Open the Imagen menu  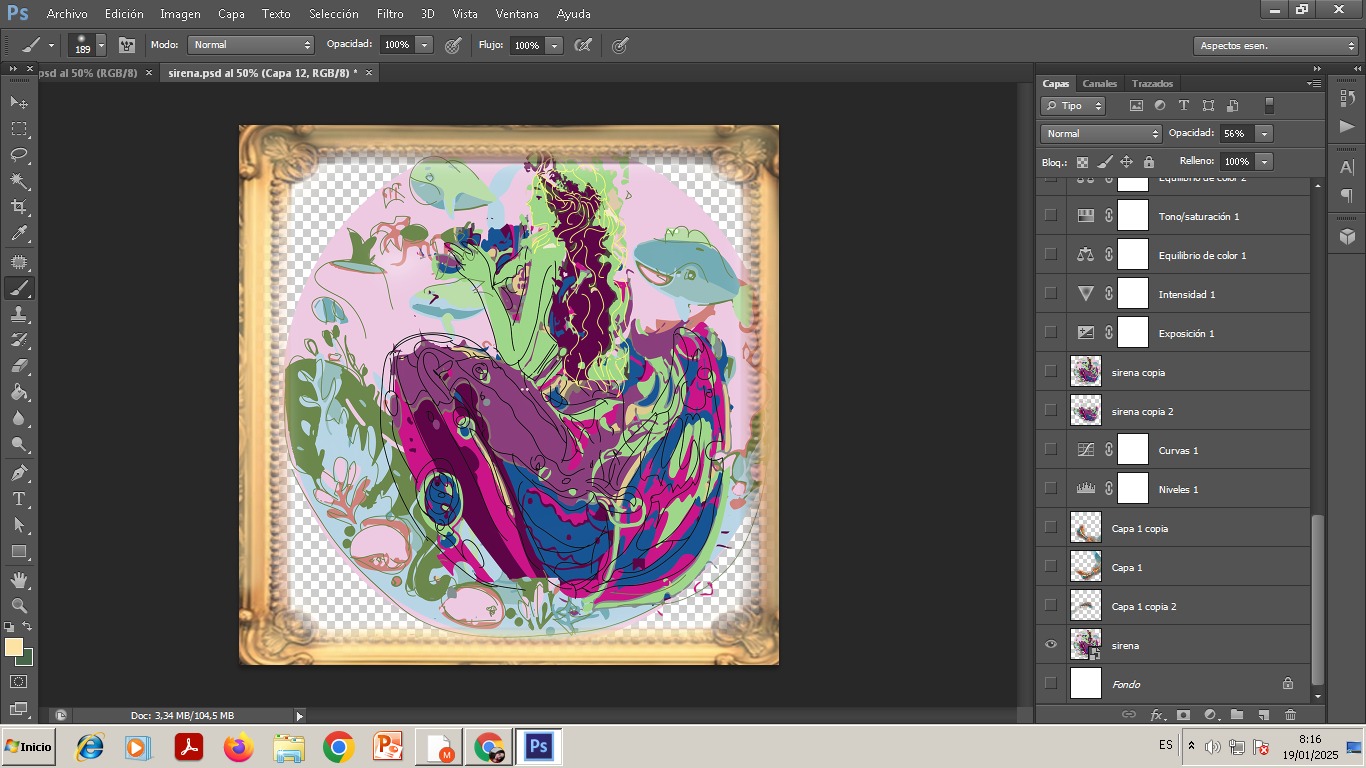click(180, 14)
